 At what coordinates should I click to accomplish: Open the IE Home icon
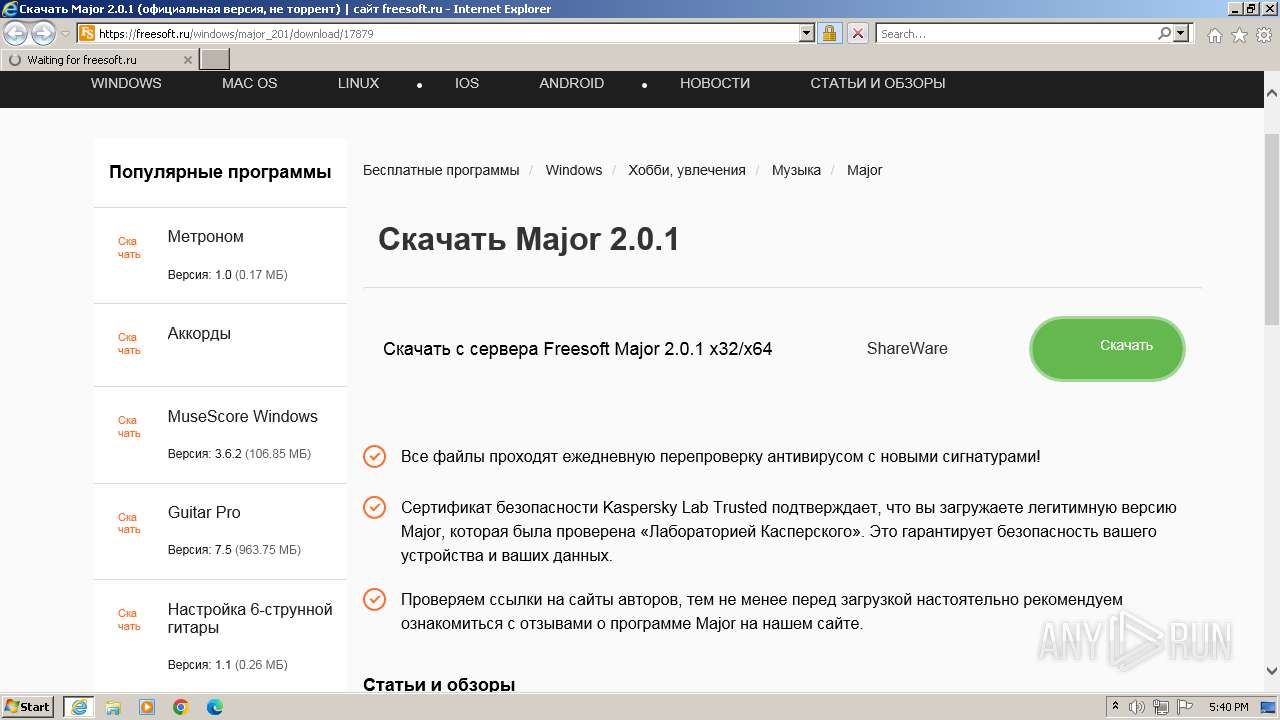1214,35
